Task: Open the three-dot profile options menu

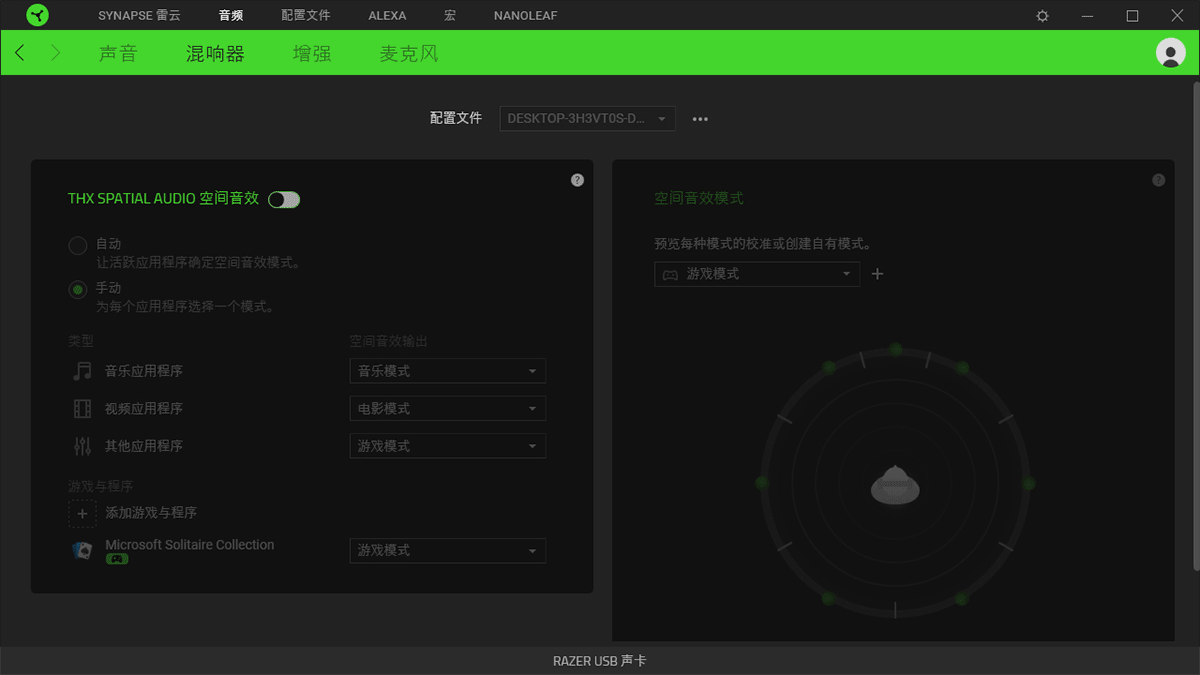Action: [x=700, y=119]
